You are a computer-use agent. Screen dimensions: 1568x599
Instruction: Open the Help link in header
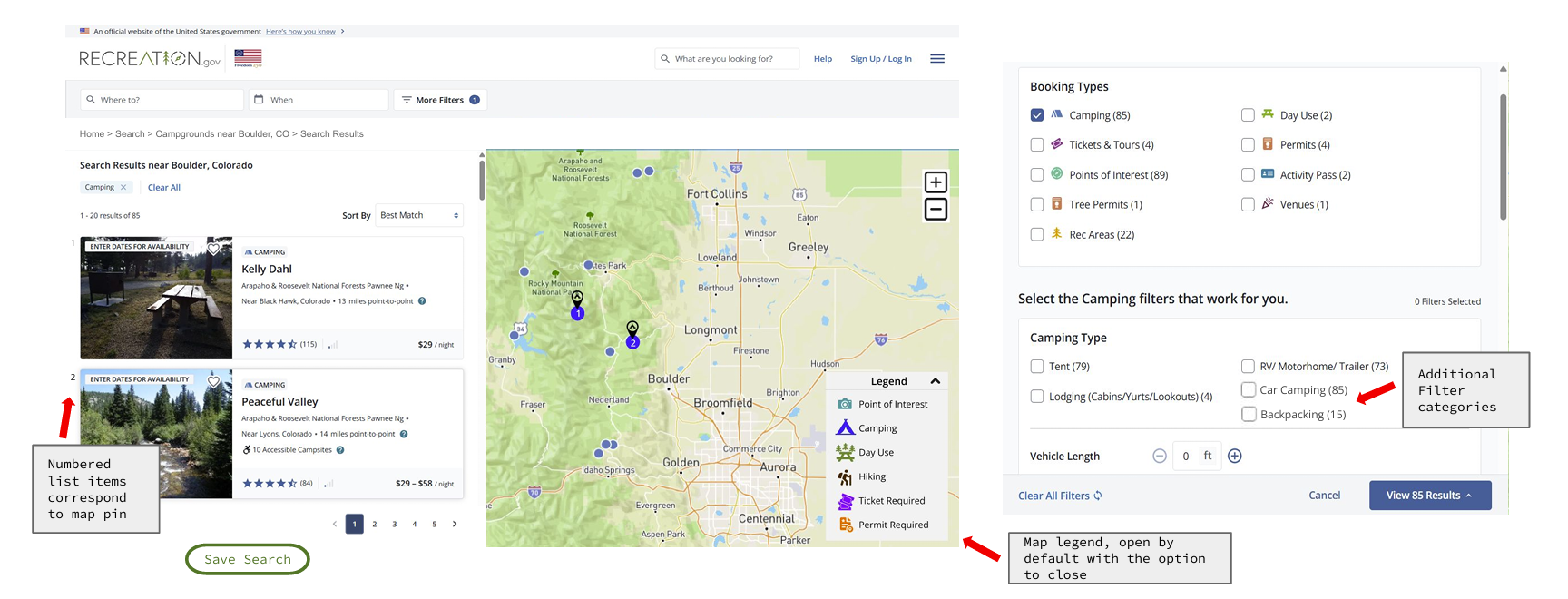(x=823, y=59)
